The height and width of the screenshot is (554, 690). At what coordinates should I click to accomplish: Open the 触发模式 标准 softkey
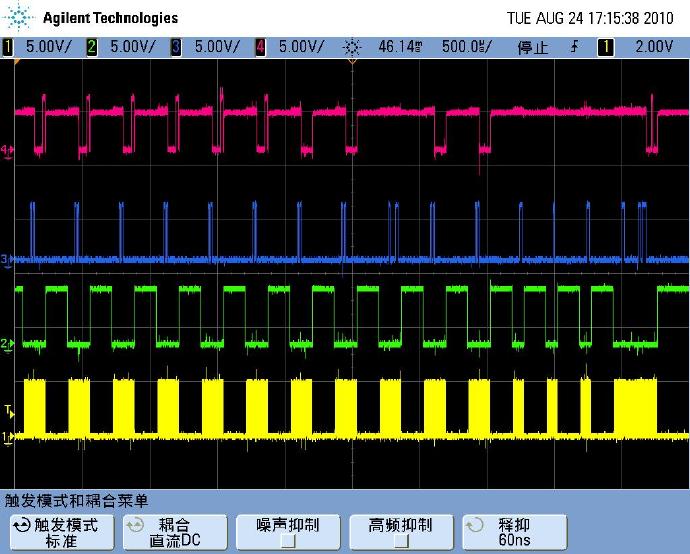click(x=62, y=532)
